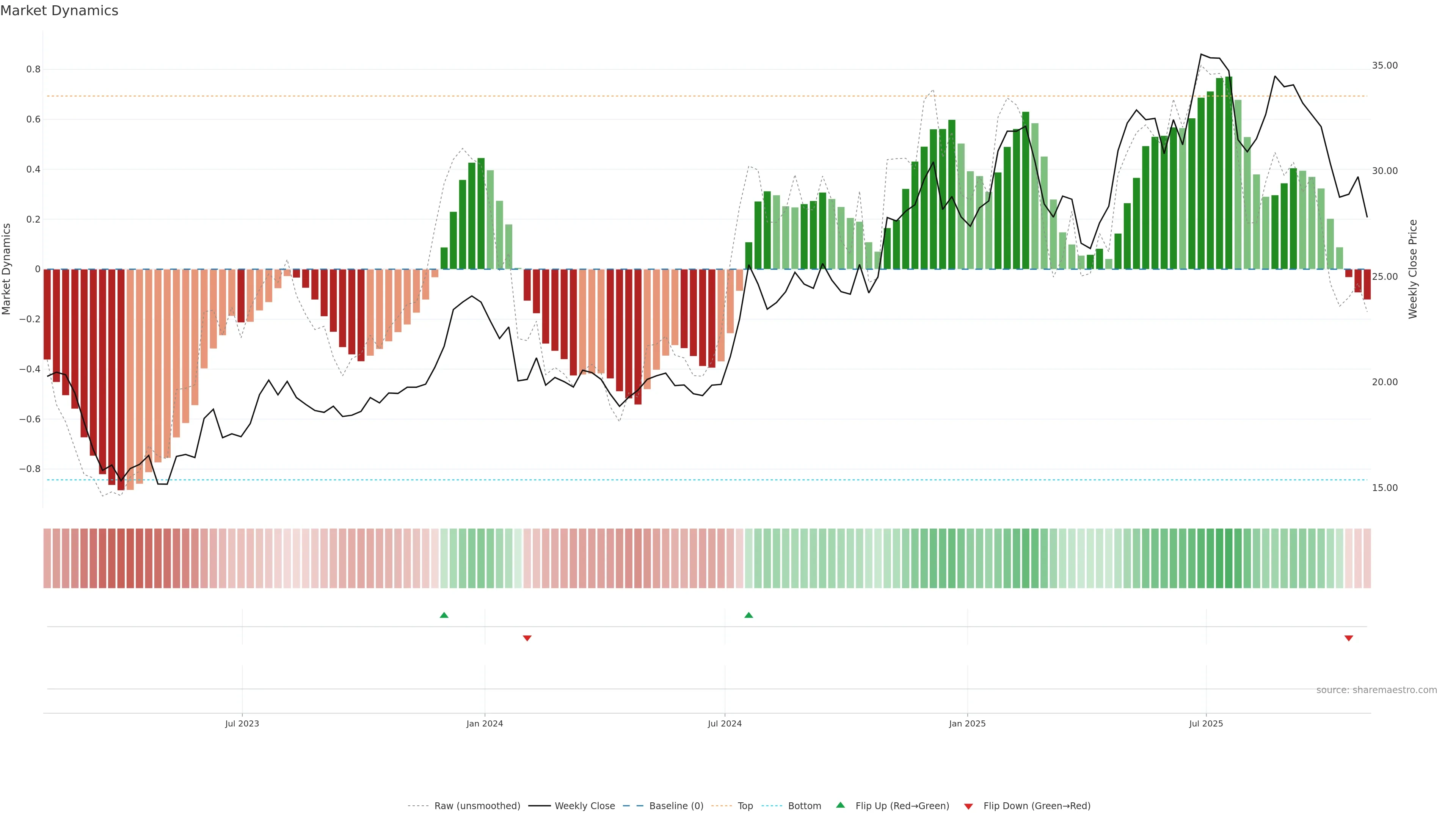Hide the Bottom legend series
This screenshot has width=1456, height=819.
(804, 805)
